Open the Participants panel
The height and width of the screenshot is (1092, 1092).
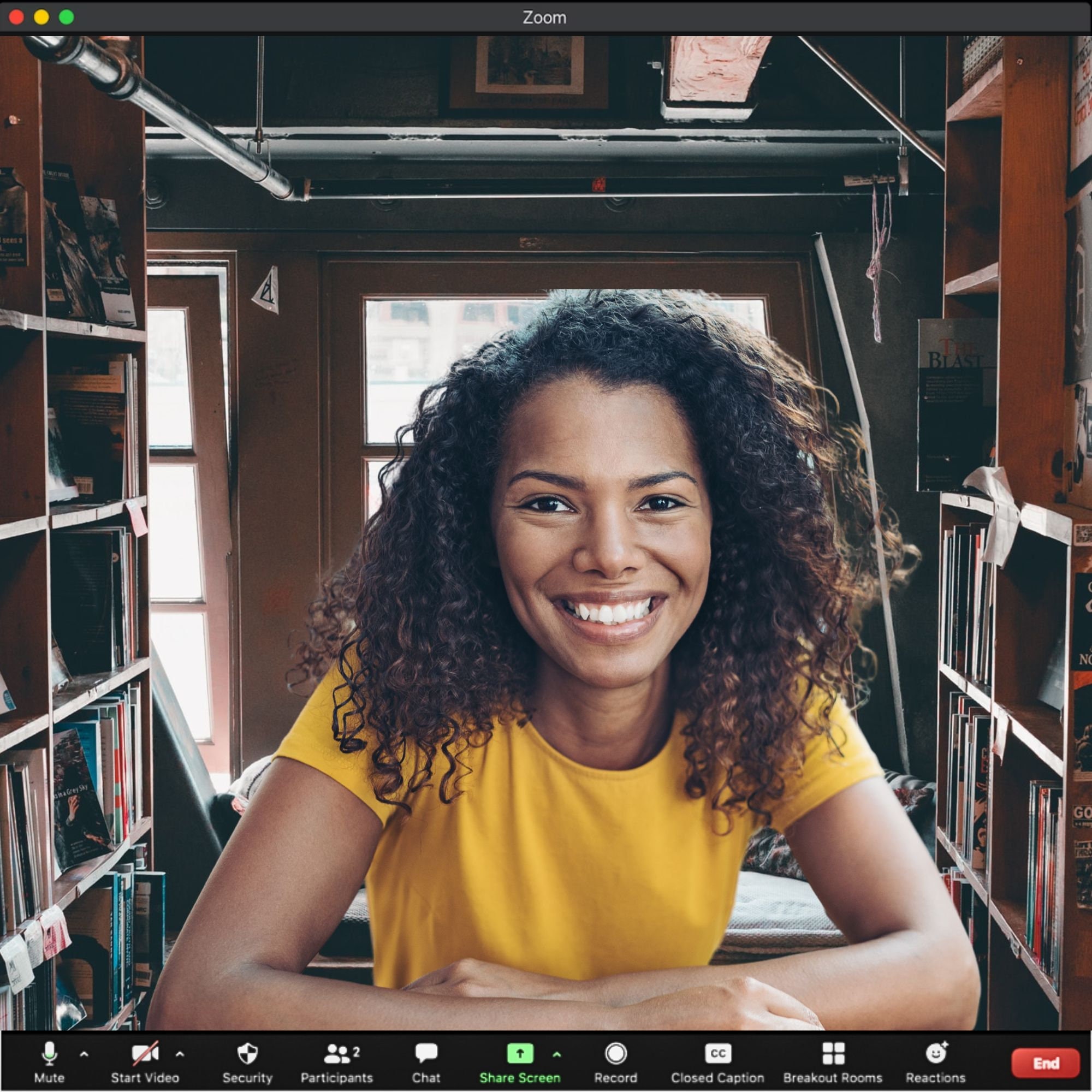click(337, 1063)
